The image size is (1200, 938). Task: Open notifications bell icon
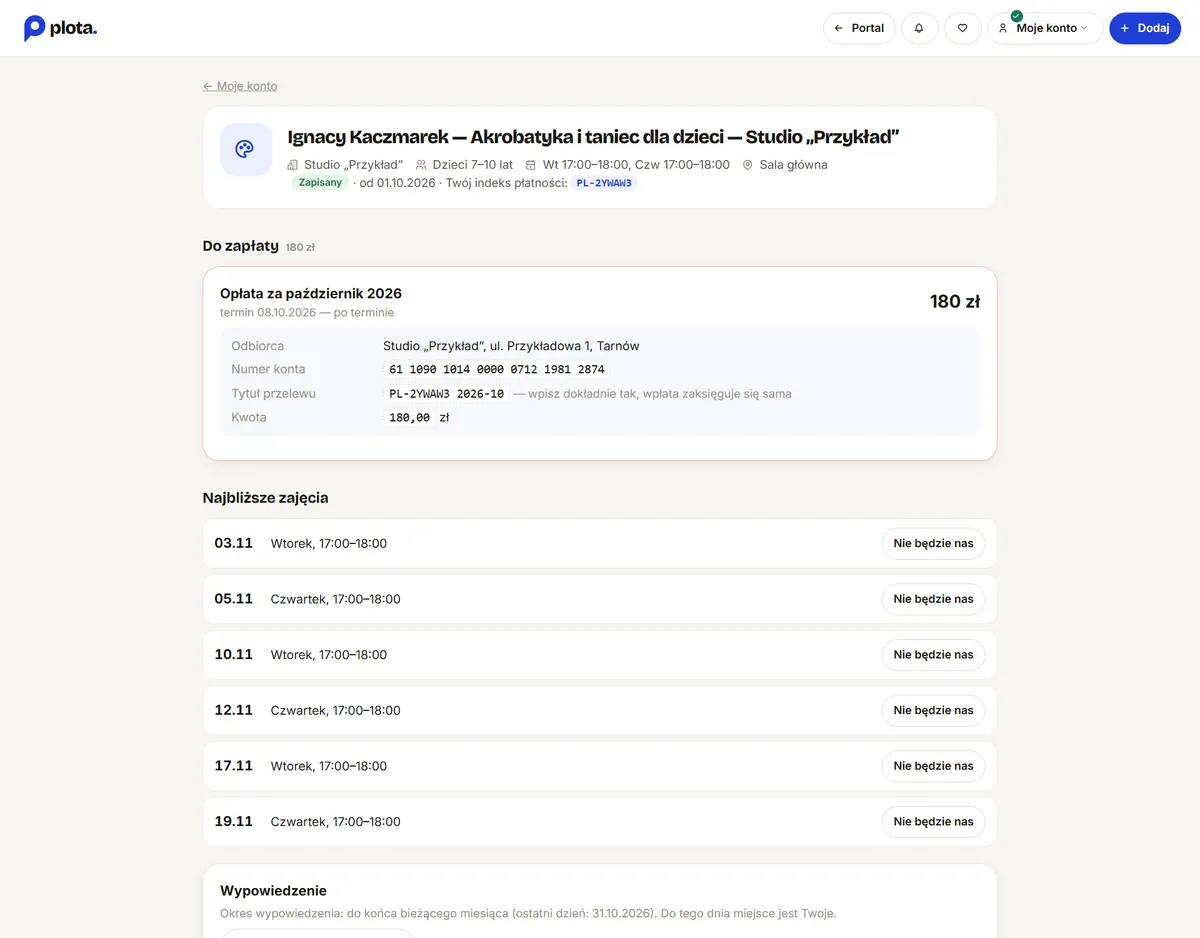[x=919, y=28]
